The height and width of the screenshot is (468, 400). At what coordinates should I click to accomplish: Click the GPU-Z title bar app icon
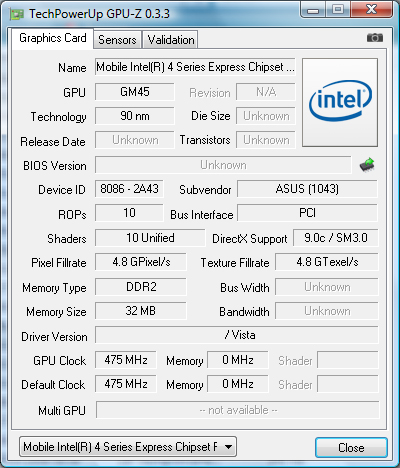coord(17,14)
